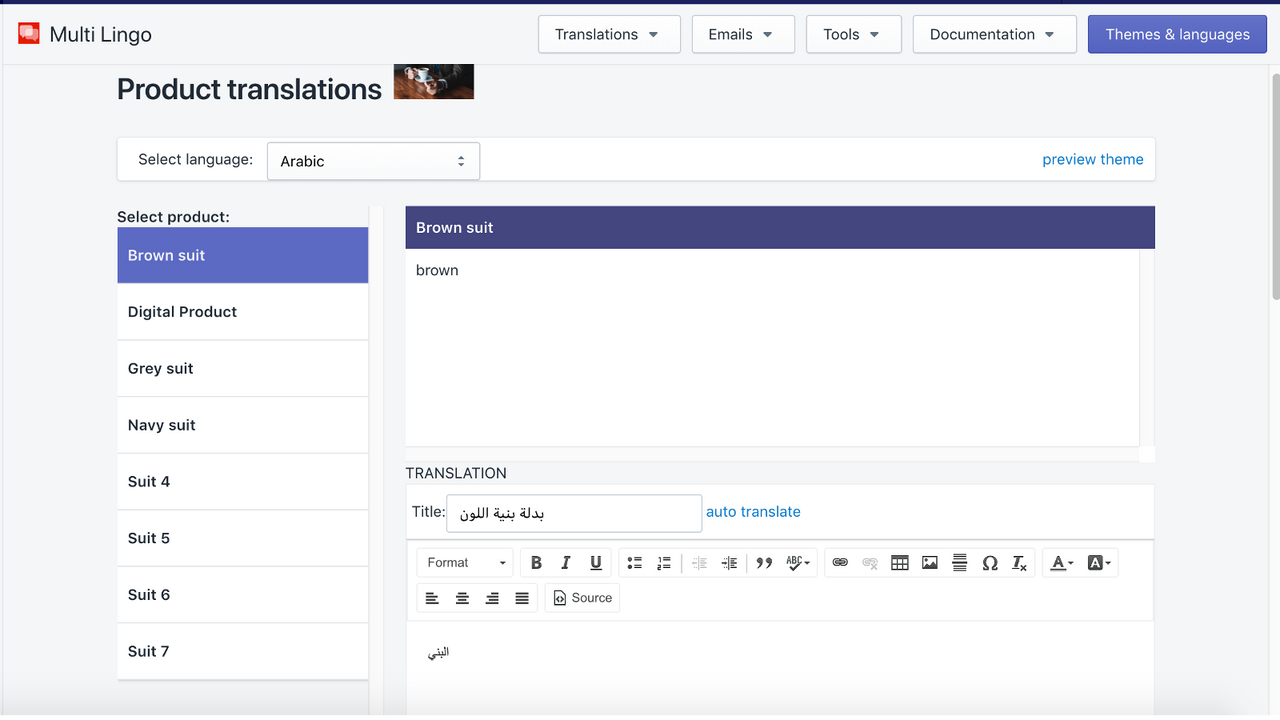Screen dimensions: 1280x720
Task: Open the text color picker
Action: tap(1061, 563)
